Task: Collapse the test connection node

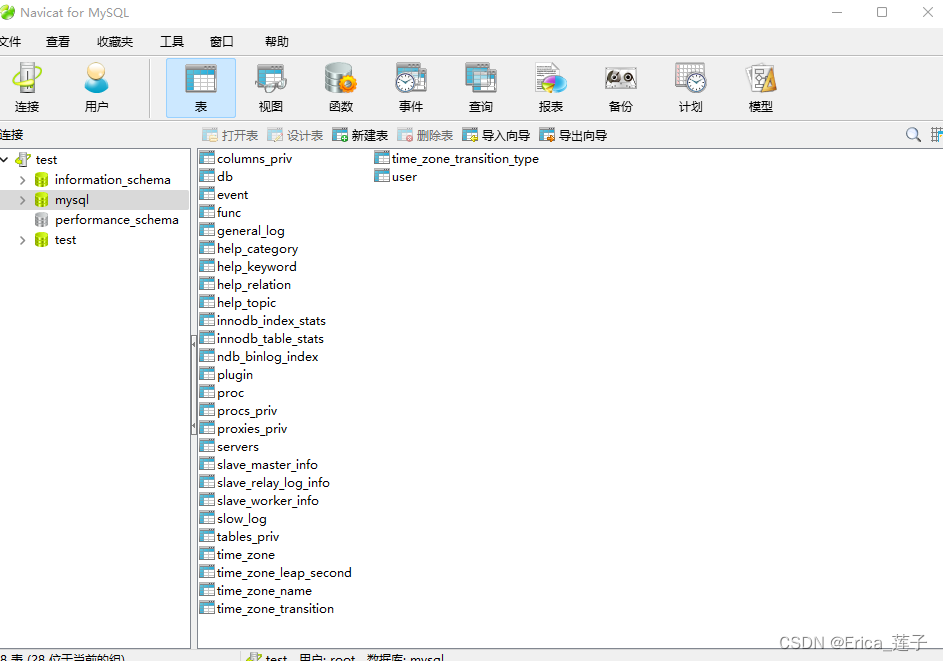Action: click(4, 159)
